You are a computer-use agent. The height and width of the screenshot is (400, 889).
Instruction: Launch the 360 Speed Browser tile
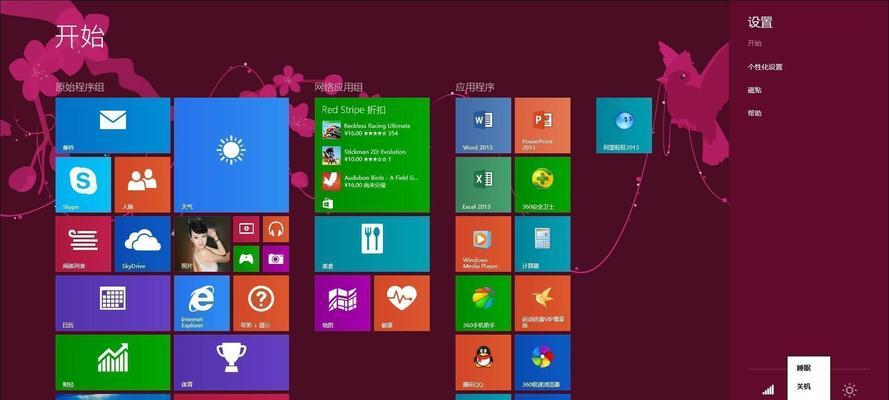[542, 362]
